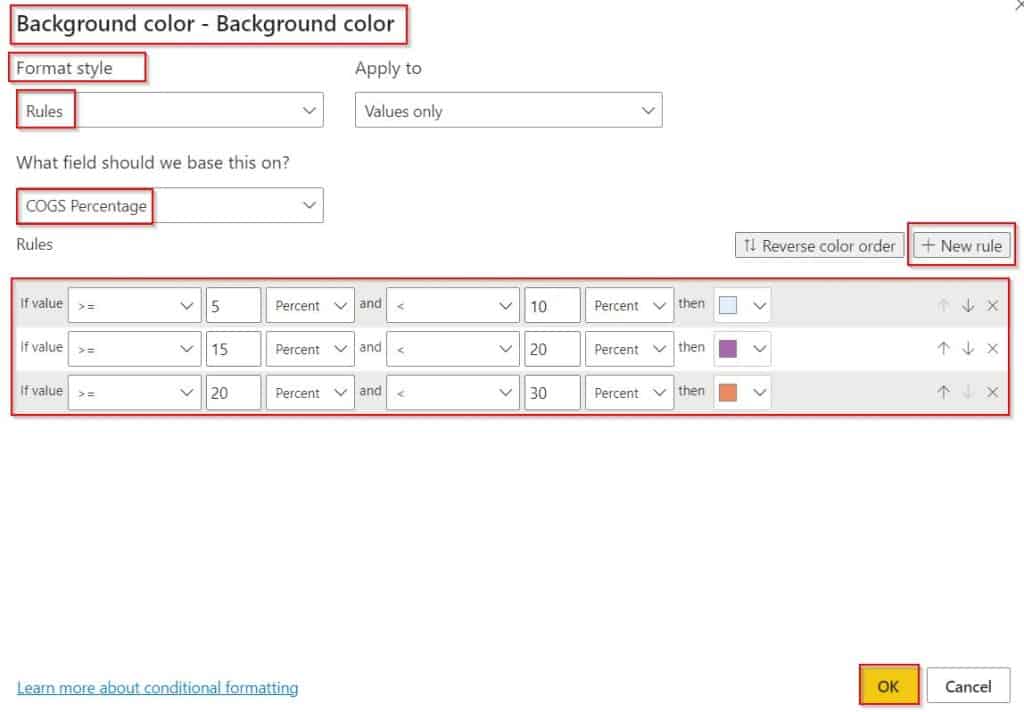Screen dimensions: 1024x712
Task: Add a New rule
Action: coord(961,246)
